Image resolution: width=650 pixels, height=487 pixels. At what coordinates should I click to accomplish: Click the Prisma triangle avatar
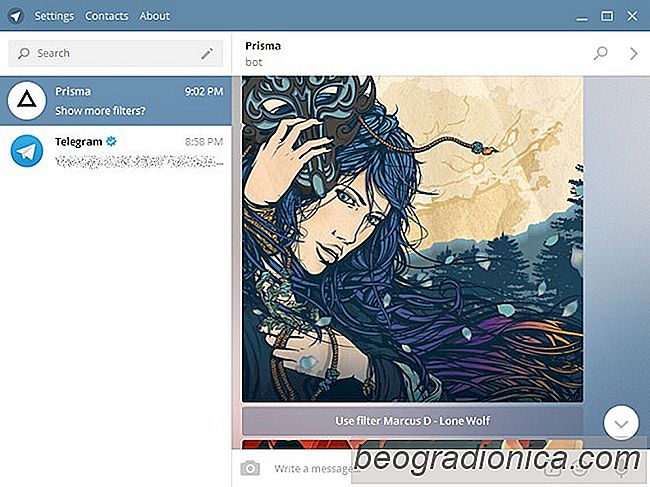27,101
